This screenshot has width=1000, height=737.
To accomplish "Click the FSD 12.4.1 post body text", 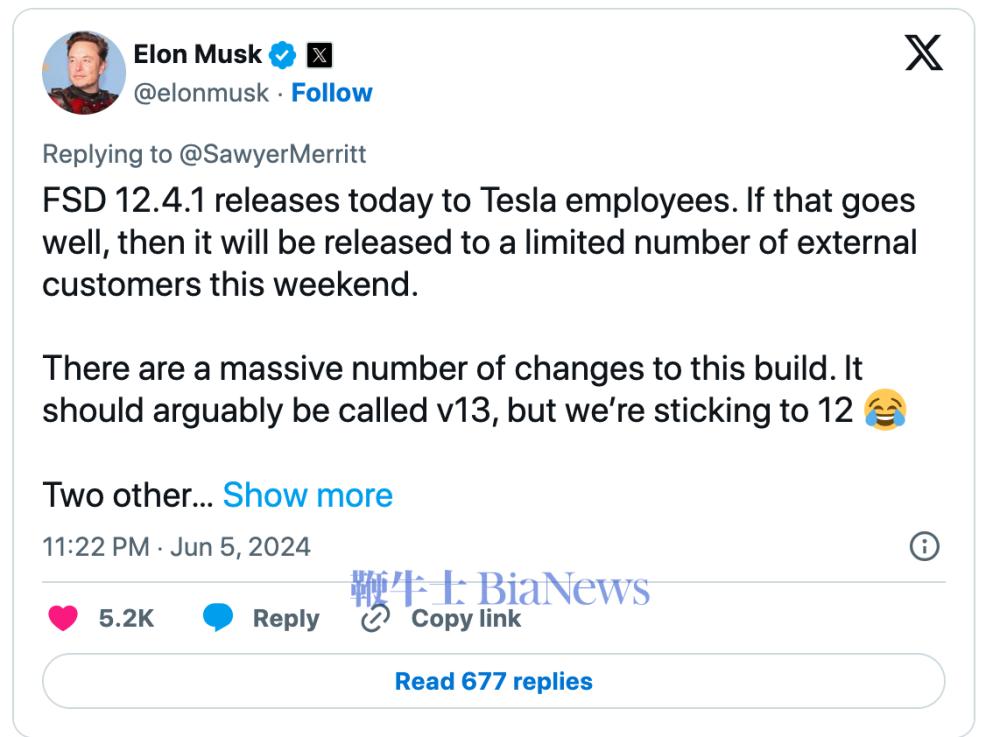I will (478, 243).
